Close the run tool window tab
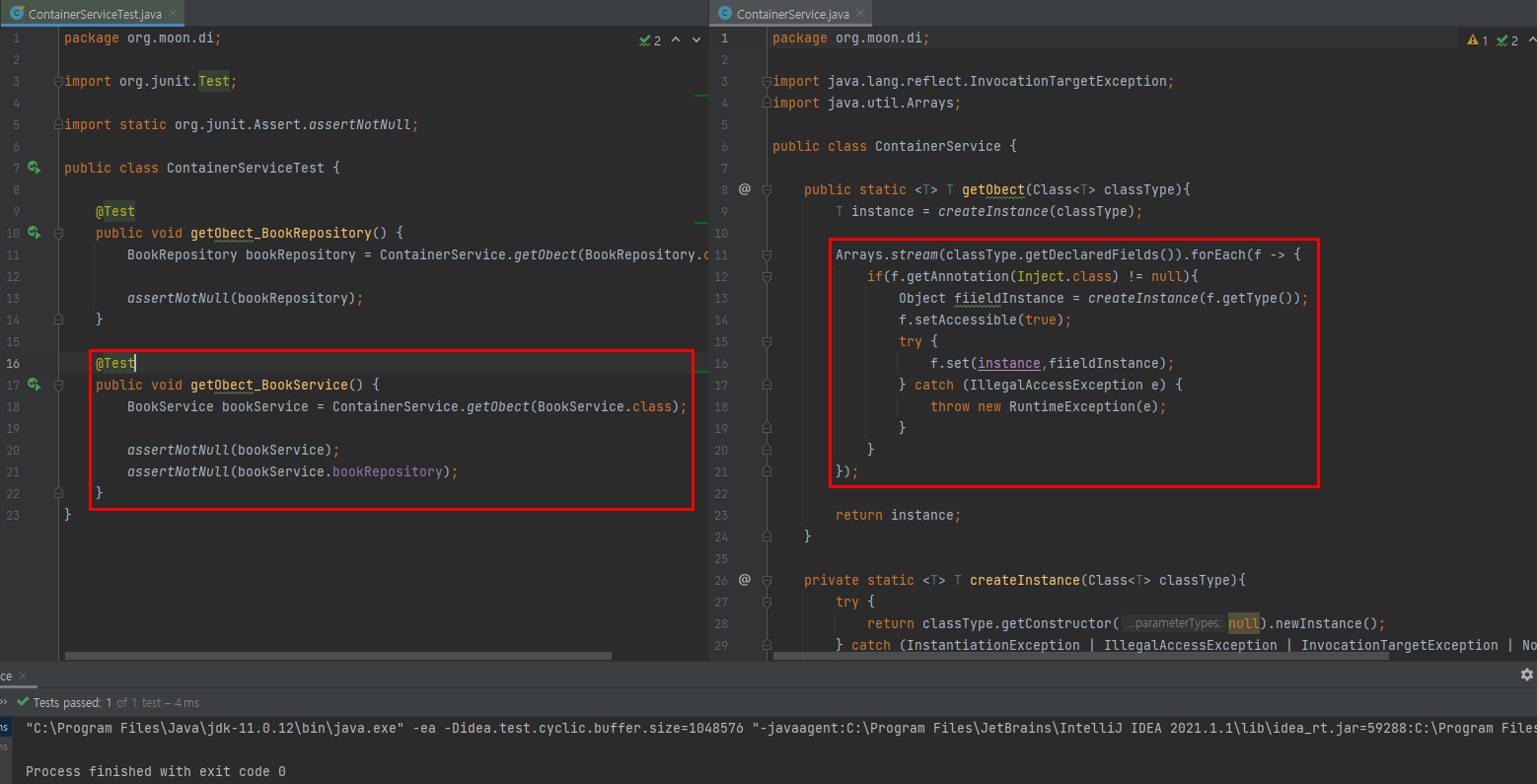The height and width of the screenshot is (784, 1537). [22, 676]
